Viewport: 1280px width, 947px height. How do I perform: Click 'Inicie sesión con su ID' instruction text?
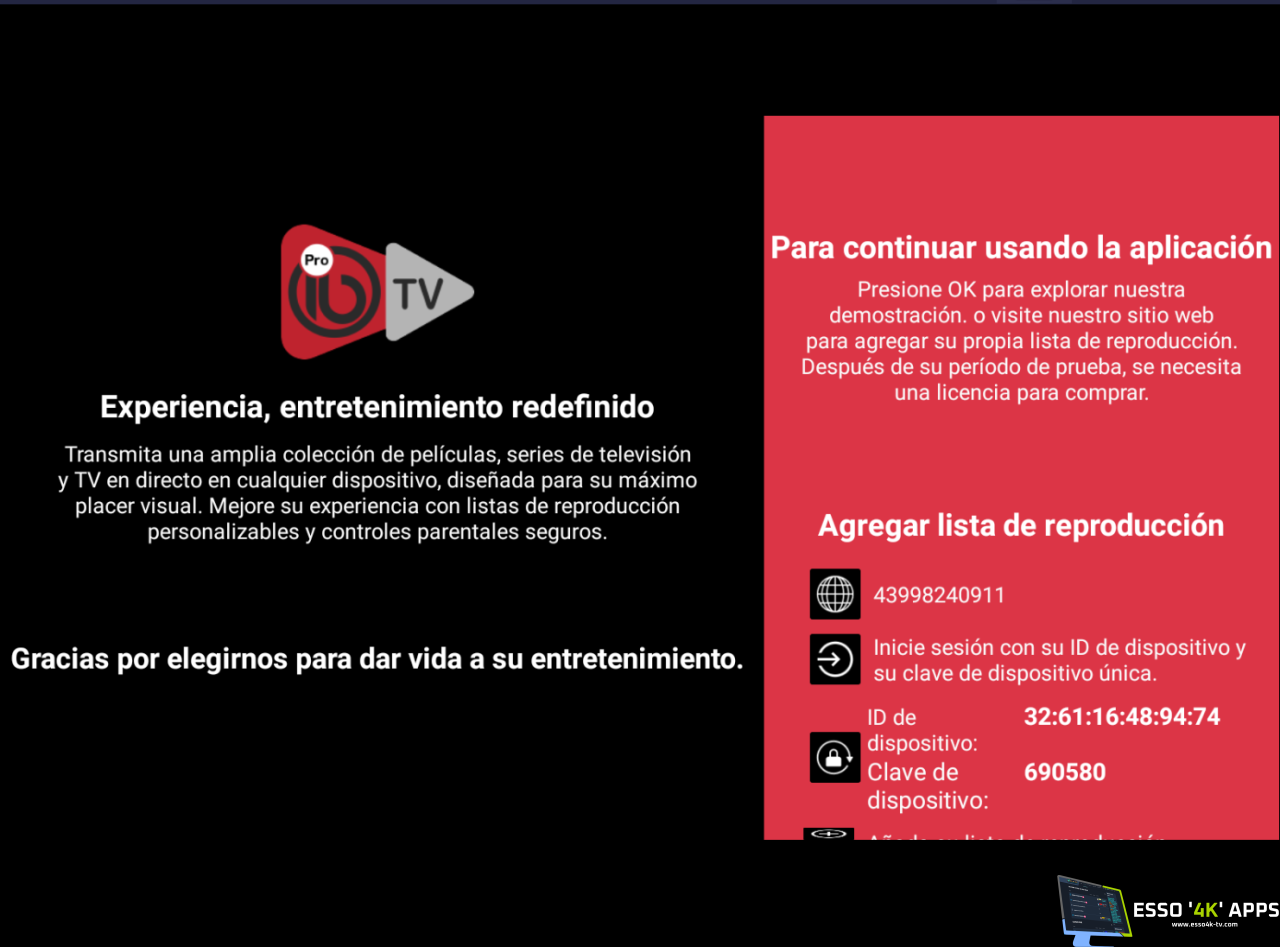tap(1059, 660)
